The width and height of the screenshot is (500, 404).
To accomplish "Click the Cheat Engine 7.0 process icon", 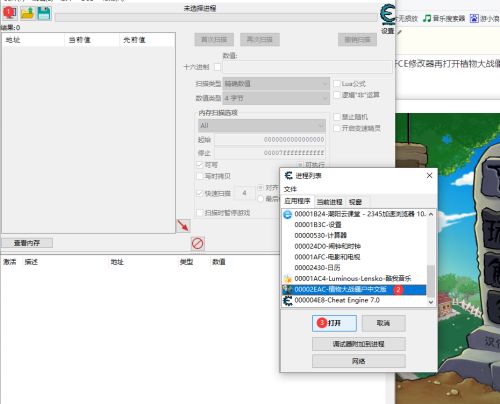I will point(287,300).
